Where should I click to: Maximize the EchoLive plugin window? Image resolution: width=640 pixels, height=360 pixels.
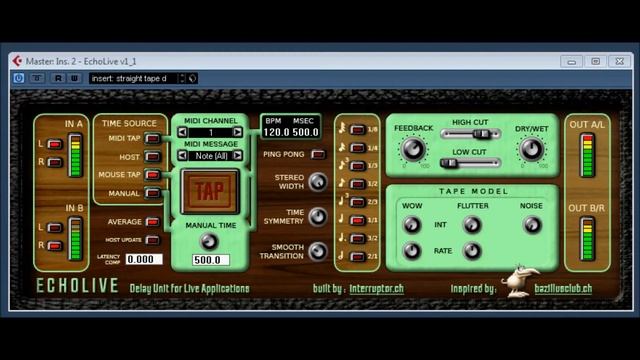[x=596, y=62]
